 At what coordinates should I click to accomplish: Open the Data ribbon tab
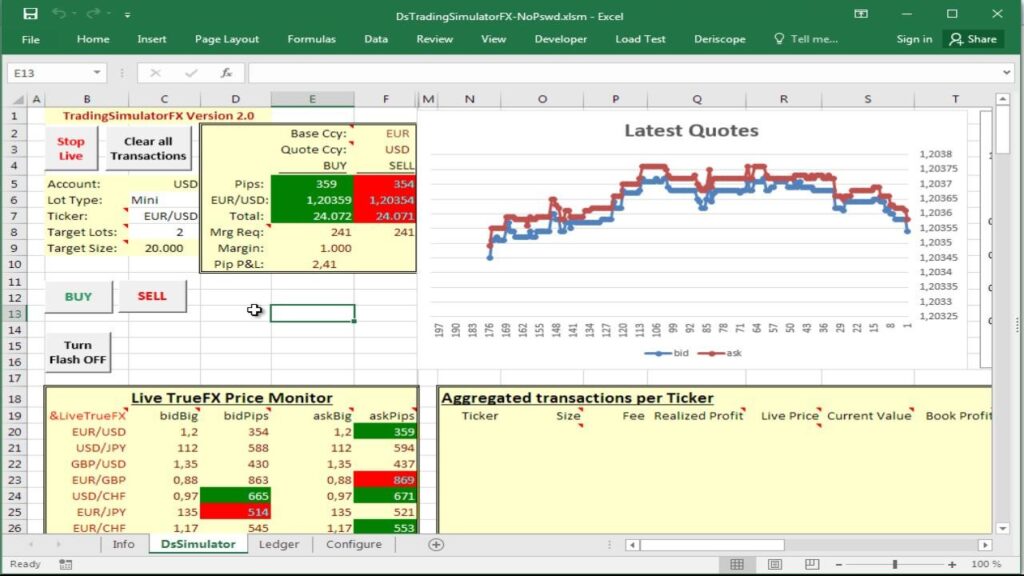click(x=376, y=39)
